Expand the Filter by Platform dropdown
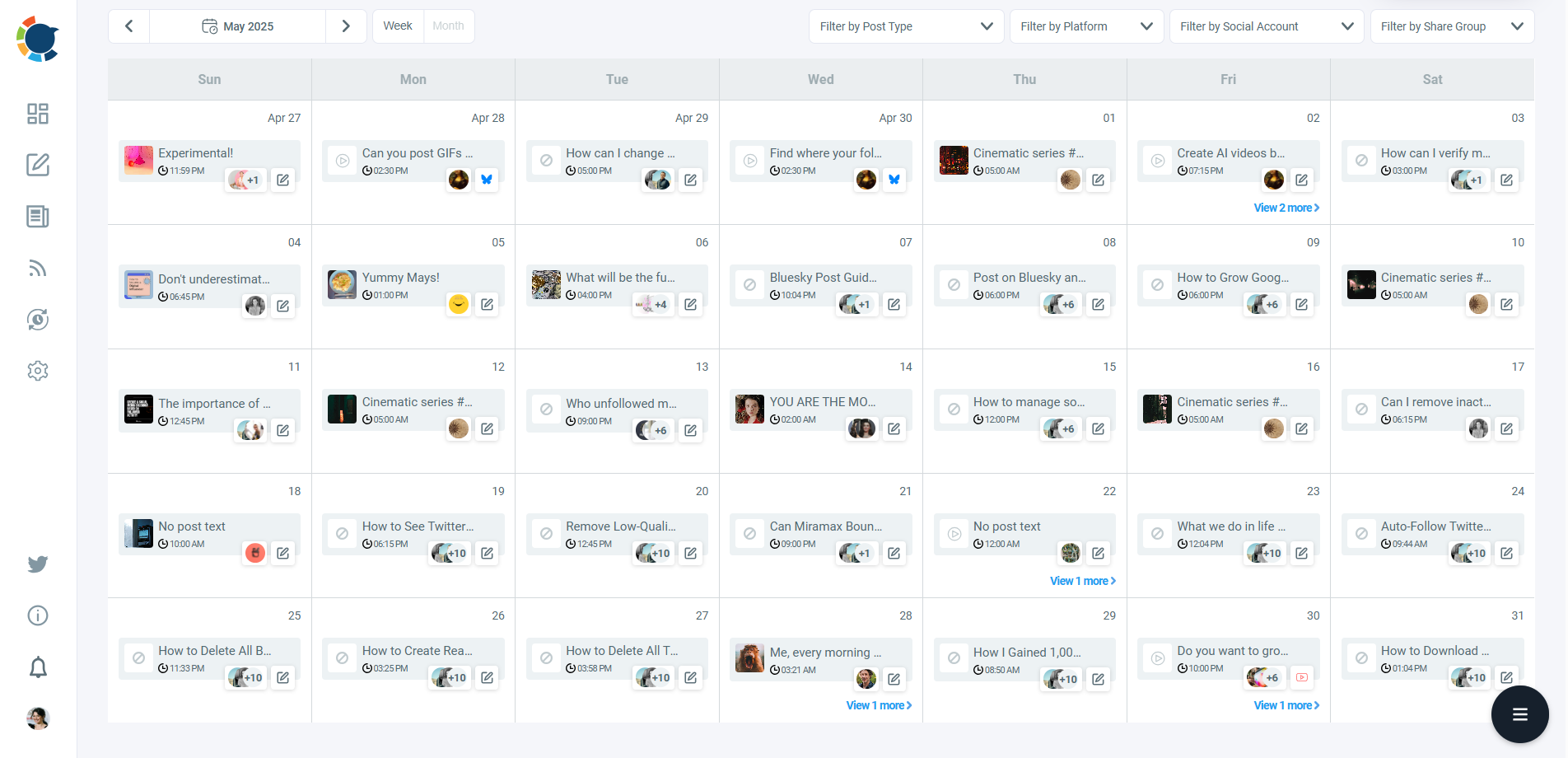This screenshot has width=1568, height=758. 1085,26
